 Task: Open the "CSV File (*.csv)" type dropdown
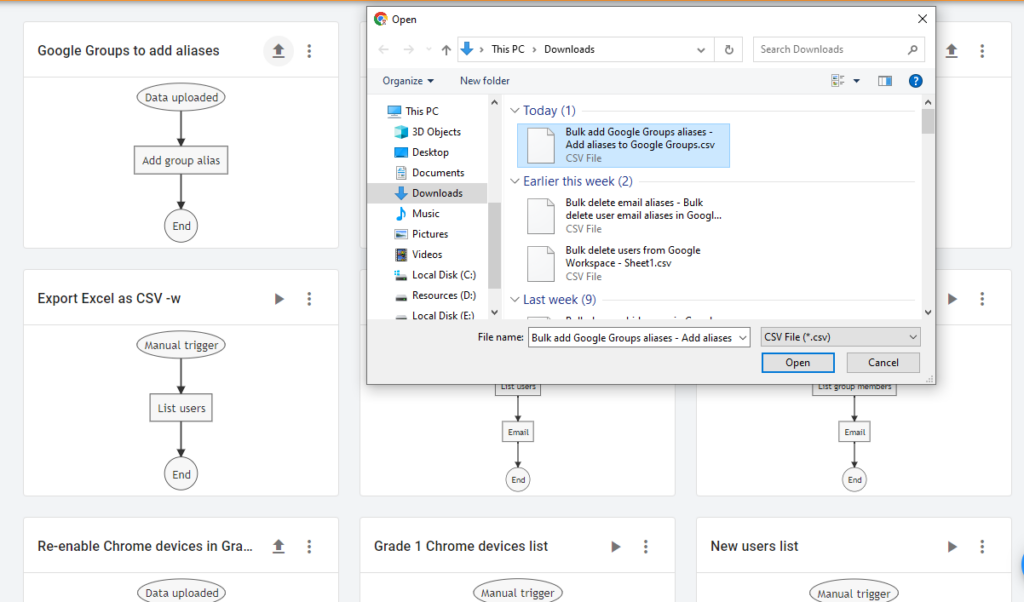[x=840, y=337]
